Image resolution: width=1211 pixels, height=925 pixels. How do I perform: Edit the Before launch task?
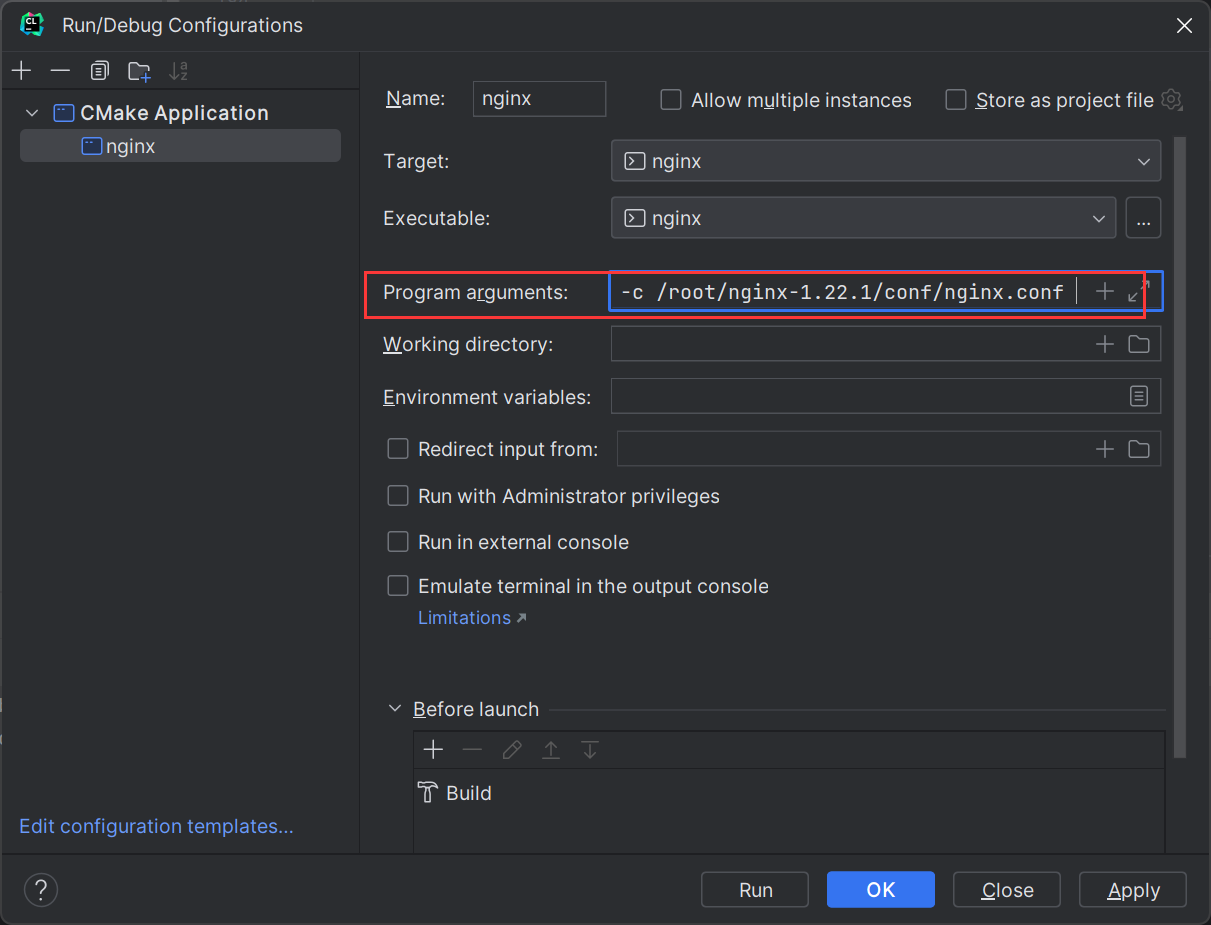coord(511,749)
